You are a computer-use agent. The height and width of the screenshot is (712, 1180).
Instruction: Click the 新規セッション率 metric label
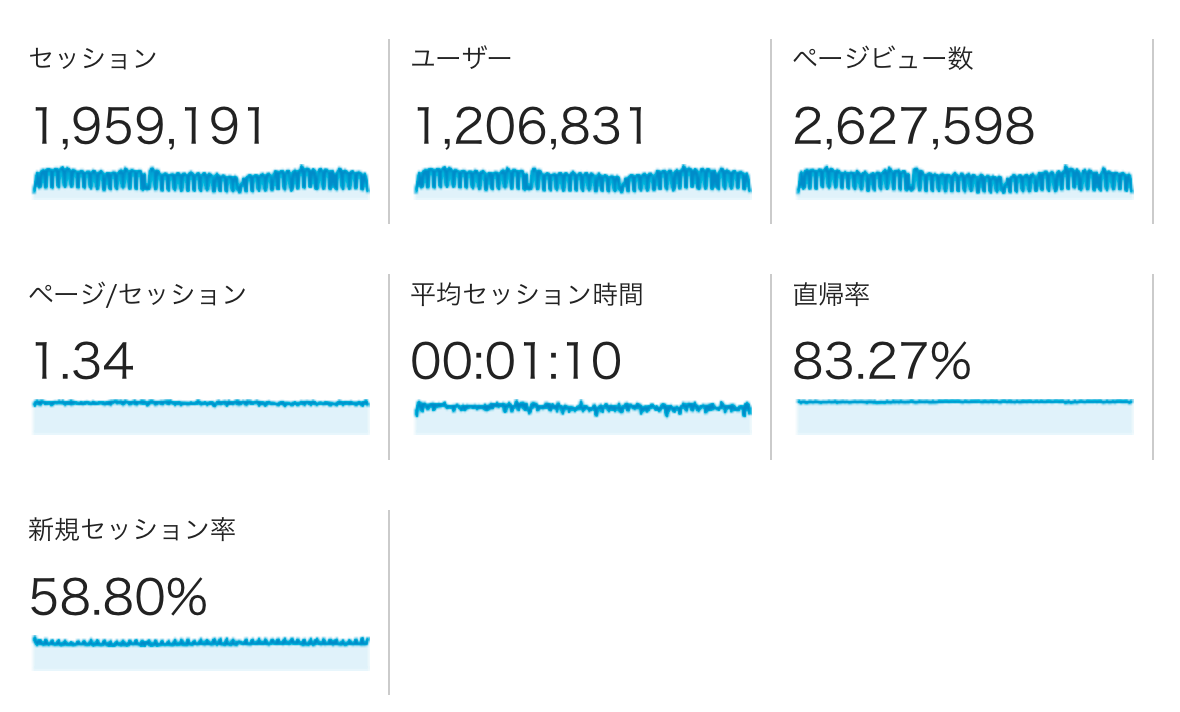pos(132,530)
